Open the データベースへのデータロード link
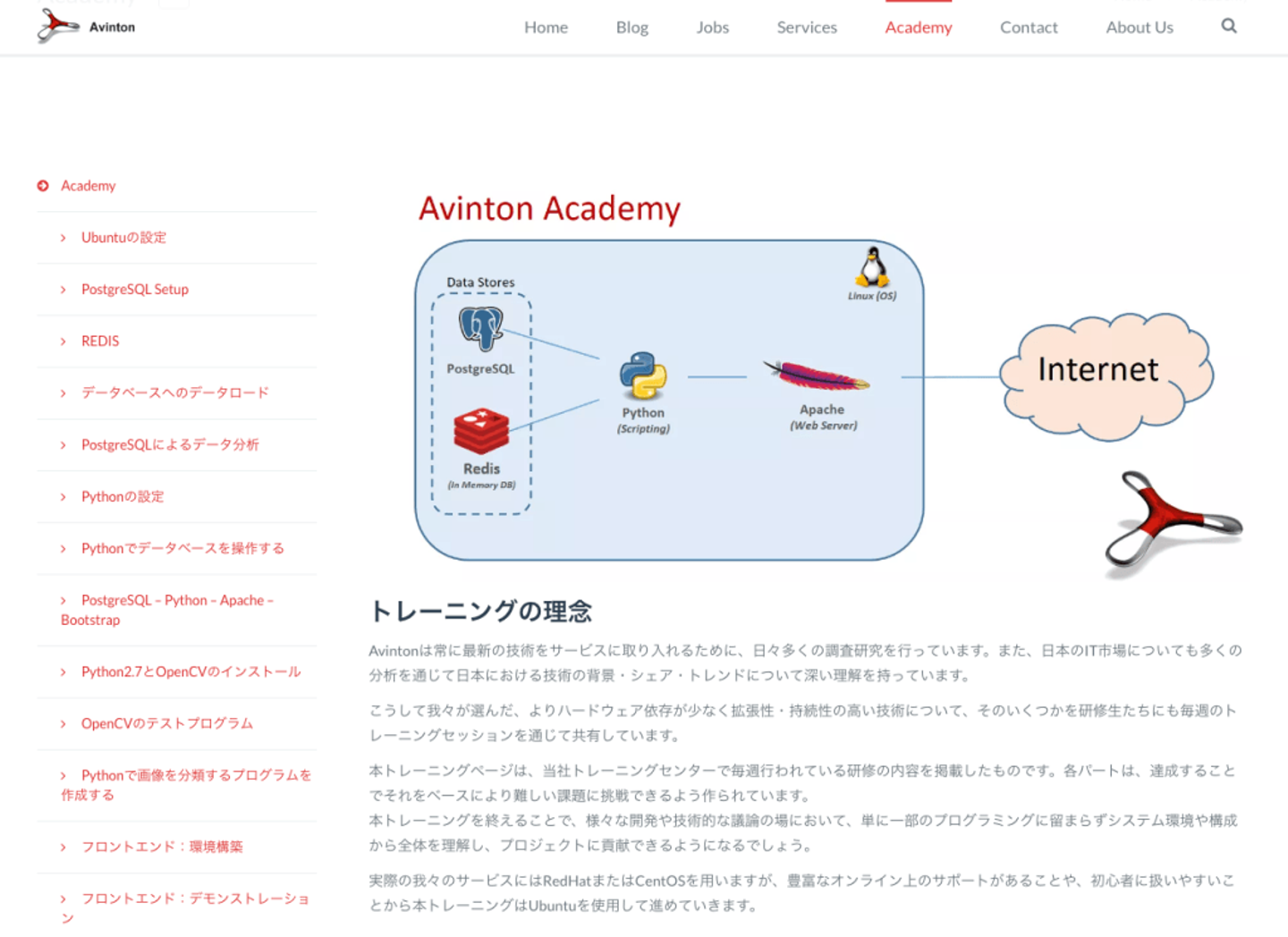 coord(175,393)
